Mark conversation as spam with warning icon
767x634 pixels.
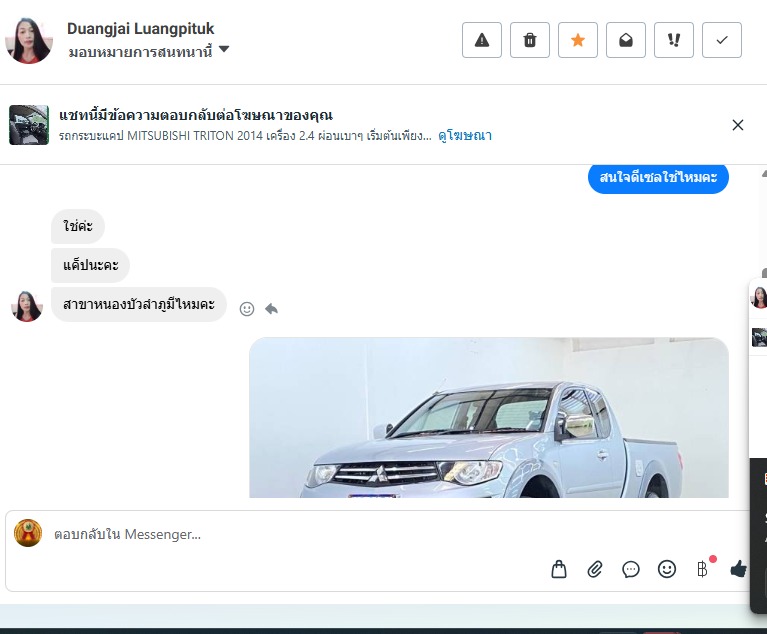(482, 40)
